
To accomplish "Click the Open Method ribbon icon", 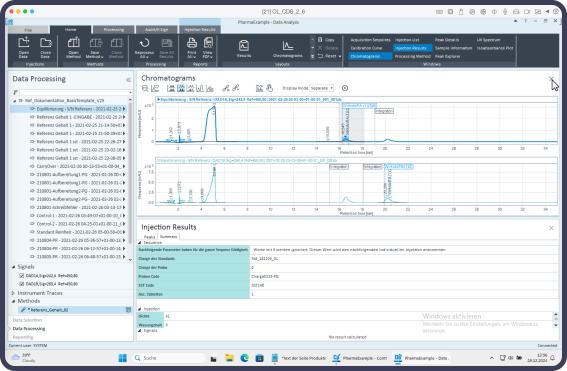I will (x=73, y=47).
